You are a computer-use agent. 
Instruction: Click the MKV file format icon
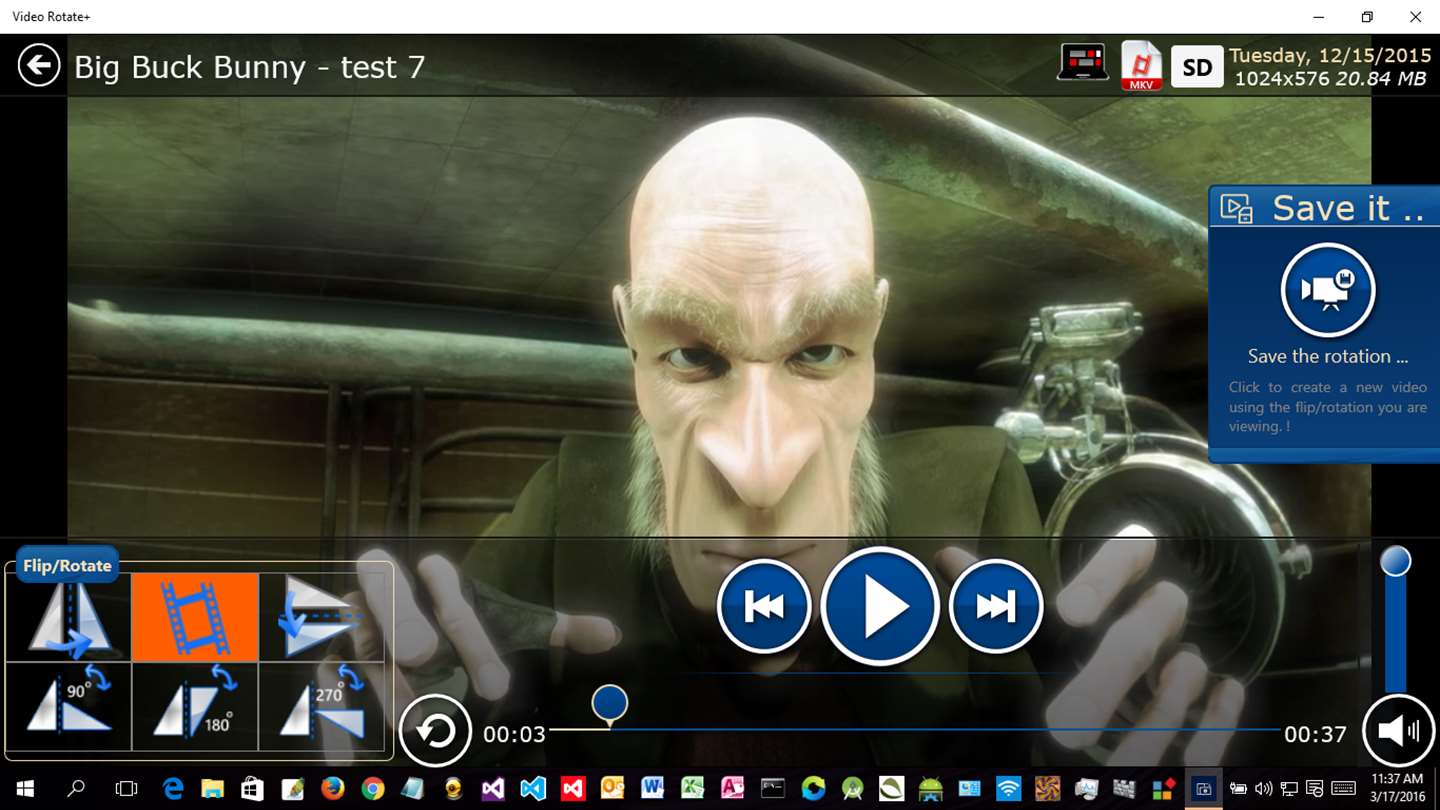point(1141,66)
